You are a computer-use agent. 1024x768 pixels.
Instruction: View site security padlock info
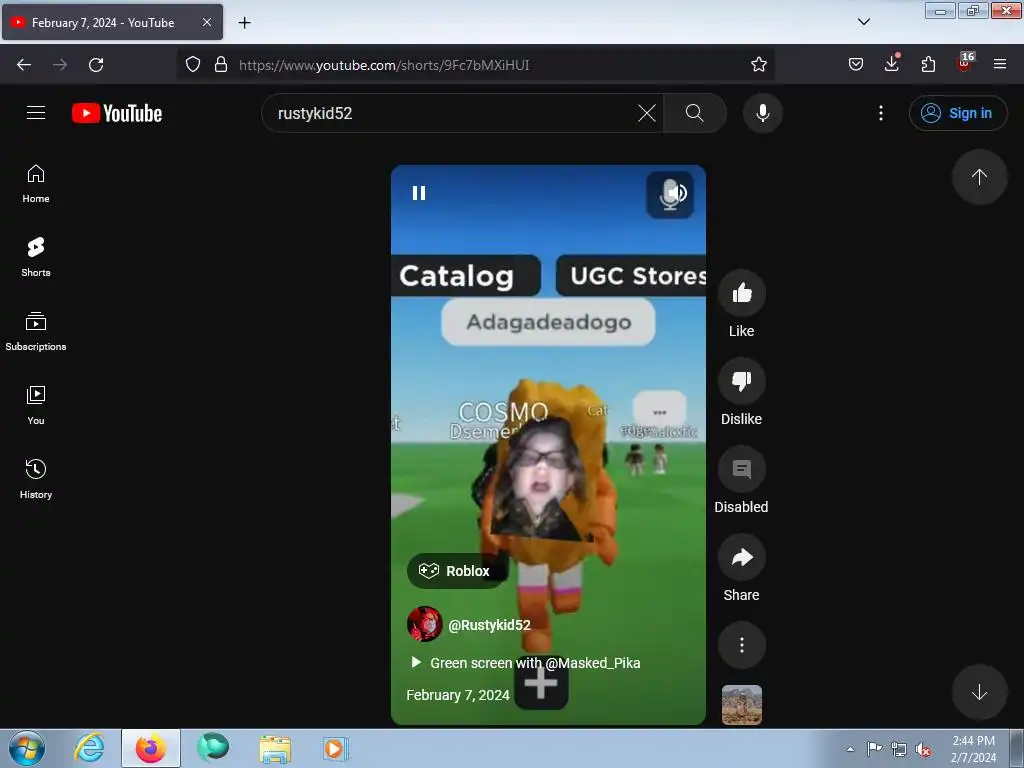pos(221,64)
